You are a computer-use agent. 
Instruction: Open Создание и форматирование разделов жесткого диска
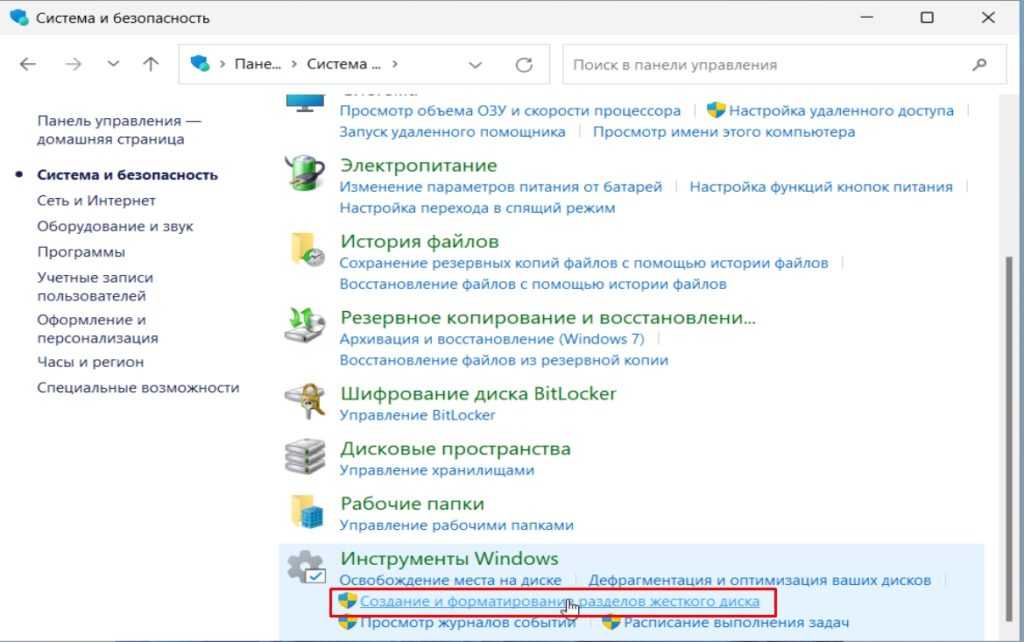(x=559, y=601)
